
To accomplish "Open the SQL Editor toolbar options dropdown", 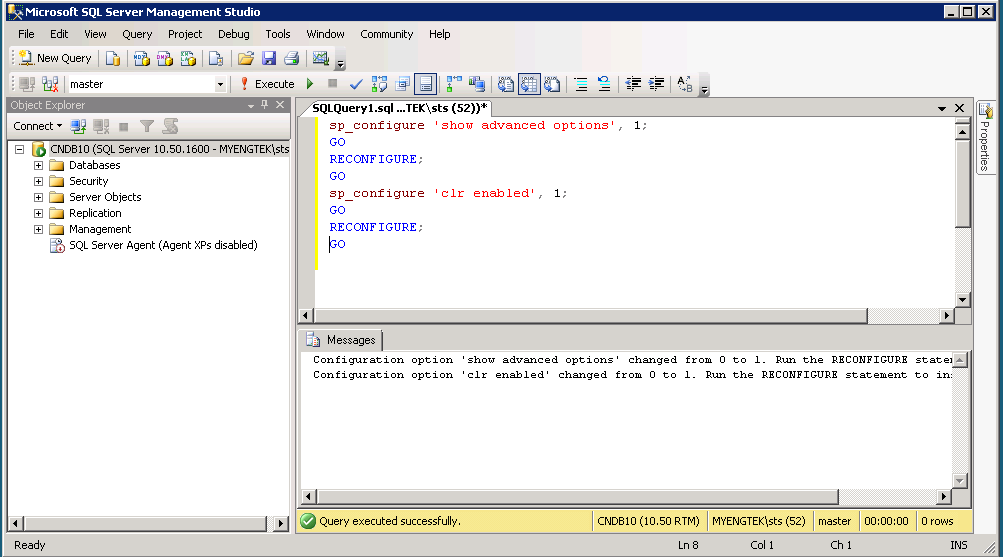I will point(704,89).
